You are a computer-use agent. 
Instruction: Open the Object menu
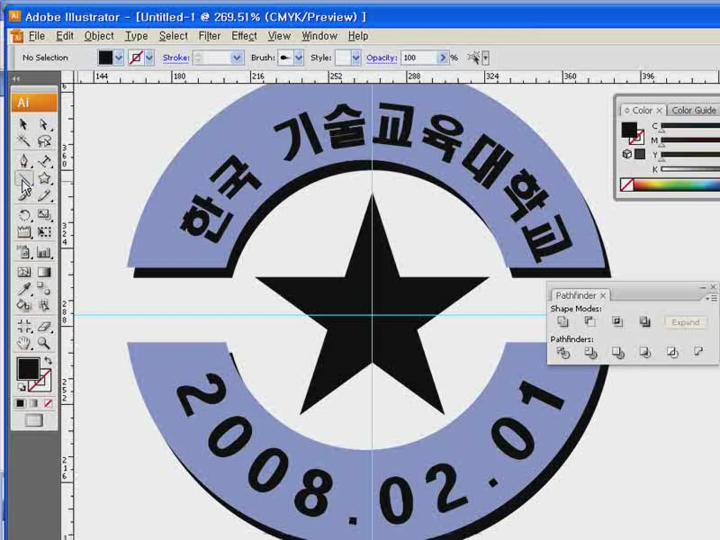tap(99, 36)
